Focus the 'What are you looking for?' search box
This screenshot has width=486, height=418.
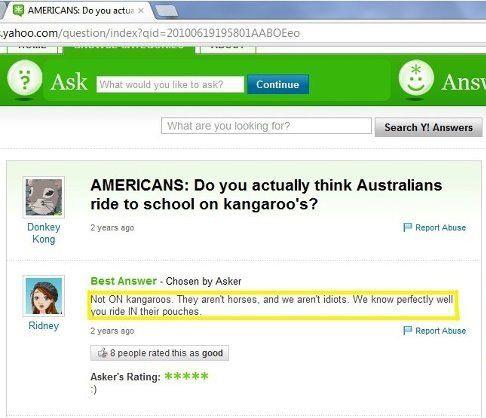click(x=266, y=126)
